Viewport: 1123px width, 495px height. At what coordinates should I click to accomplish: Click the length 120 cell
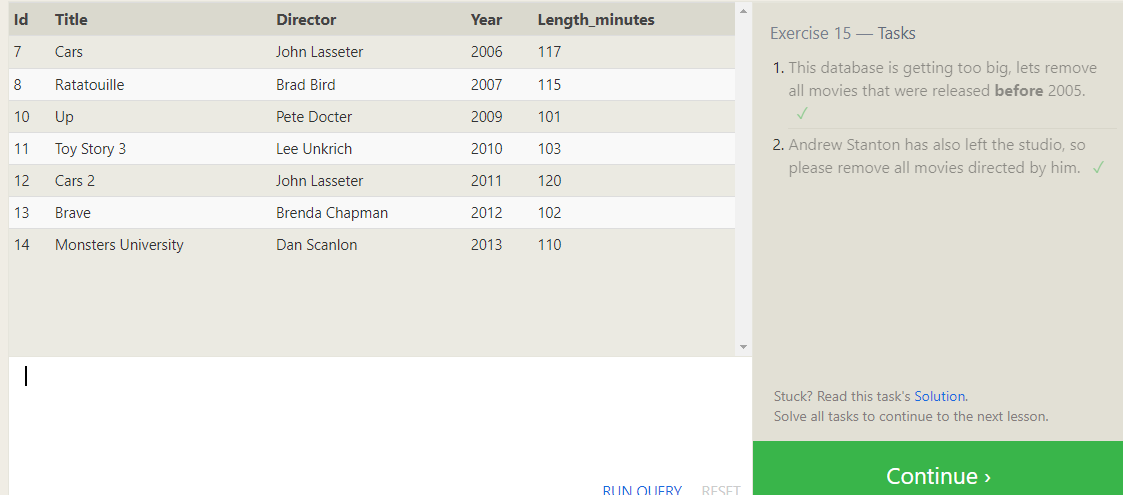[549, 181]
